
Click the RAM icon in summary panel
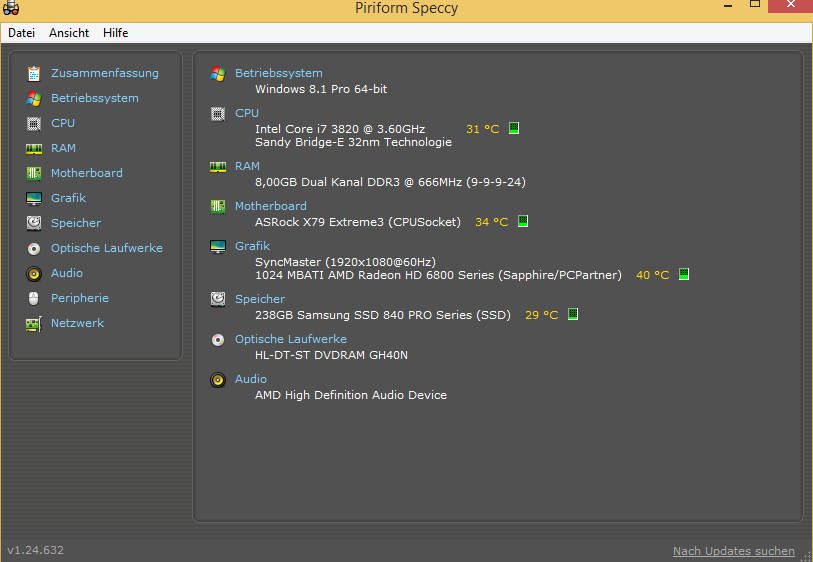tap(218, 166)
